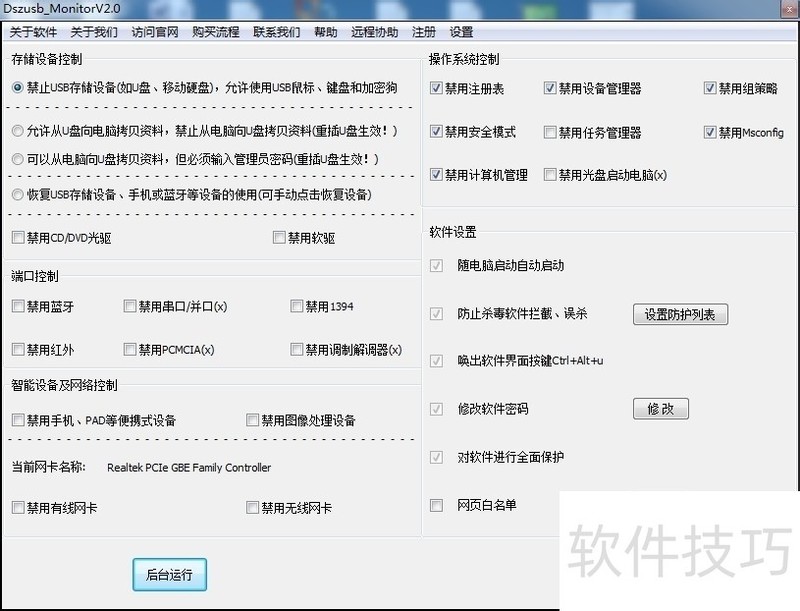800x611 pixels.
Task: Uncheck 禁用注册表 checkbox
Action: [x=436, y=89]
